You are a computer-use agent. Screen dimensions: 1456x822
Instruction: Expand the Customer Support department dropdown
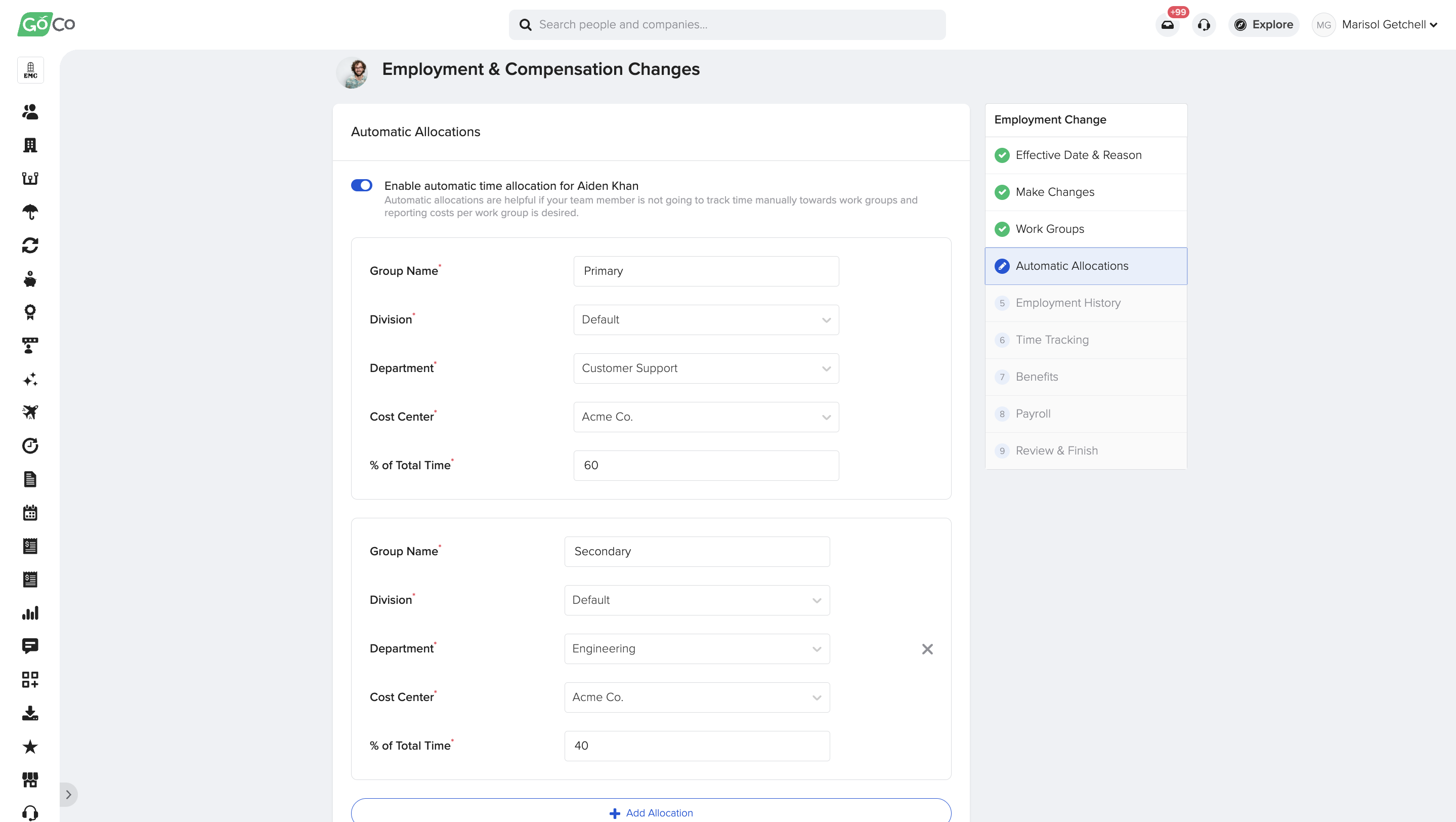[705, 368]
